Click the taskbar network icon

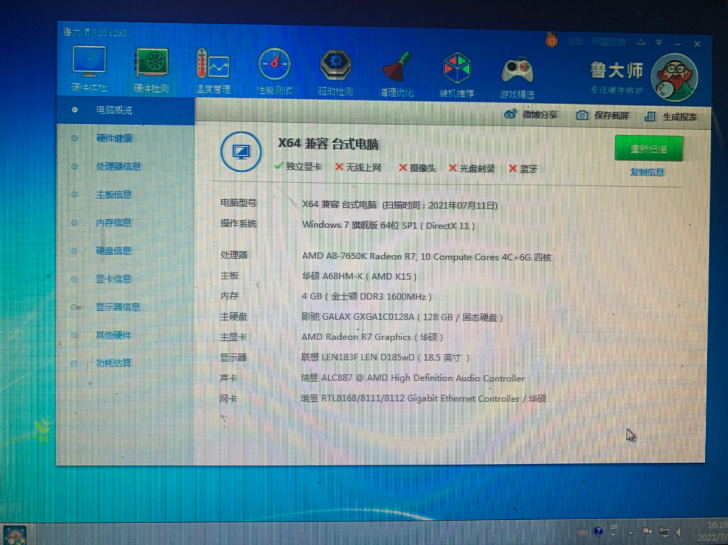click(664, 532)
